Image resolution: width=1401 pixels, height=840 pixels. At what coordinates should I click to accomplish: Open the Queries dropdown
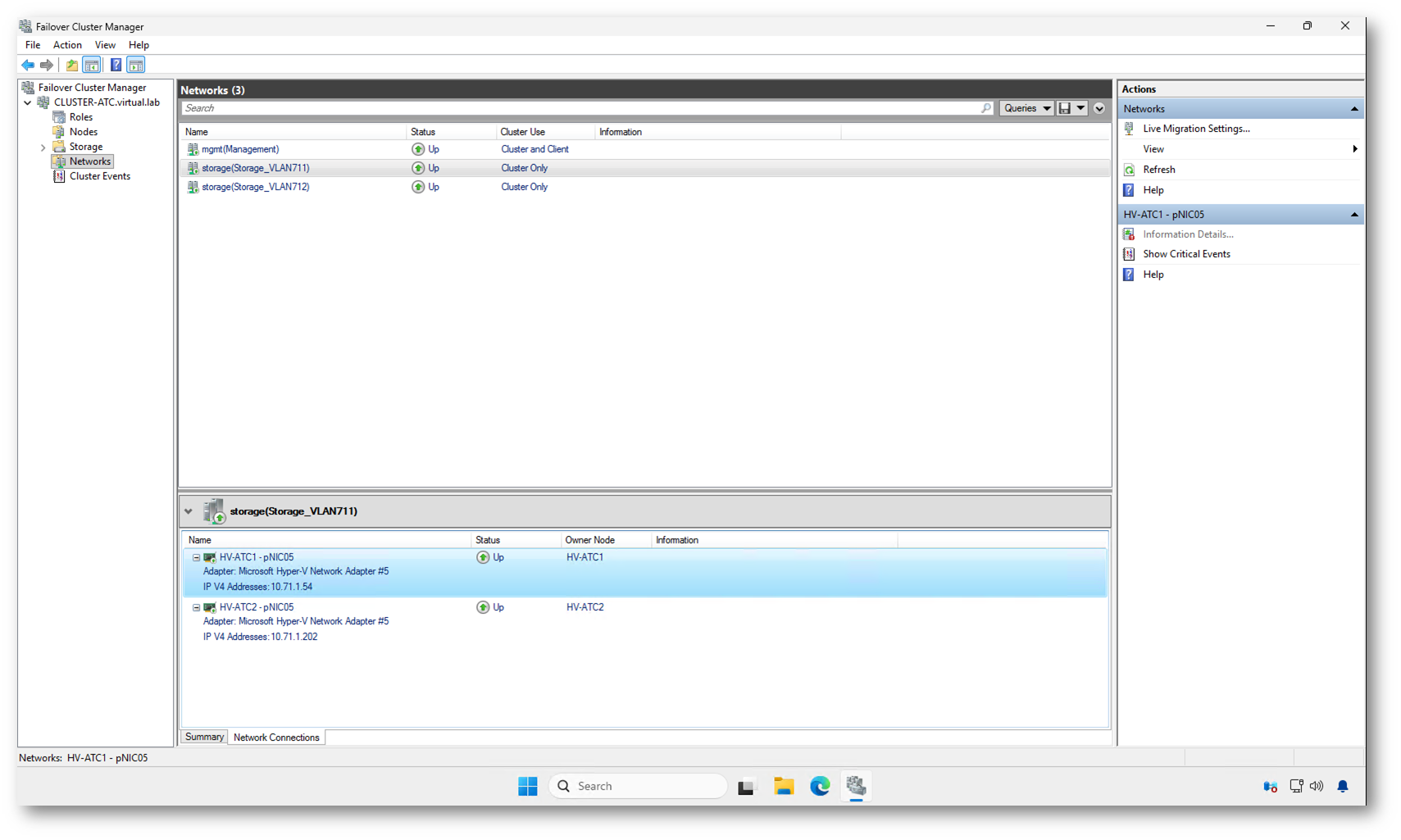pyautogui.click(x=1026, y=108)
